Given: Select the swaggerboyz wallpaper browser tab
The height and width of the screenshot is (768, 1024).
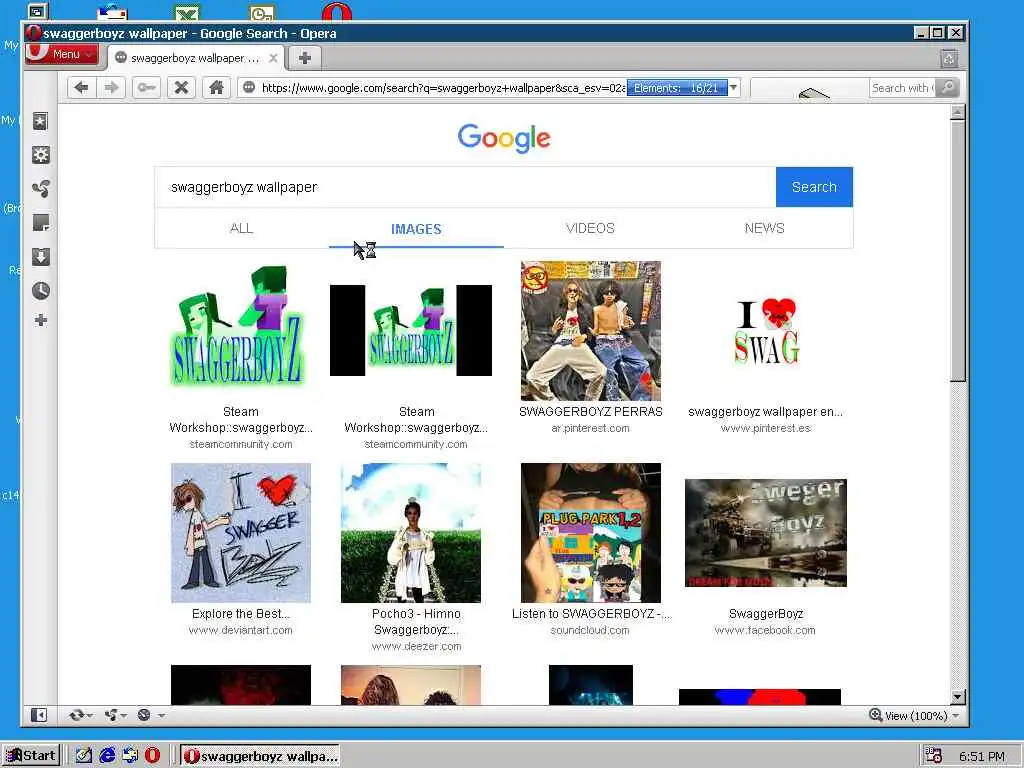Looking at the screenshot, I should pyautogui.click(x=194, y=58).
